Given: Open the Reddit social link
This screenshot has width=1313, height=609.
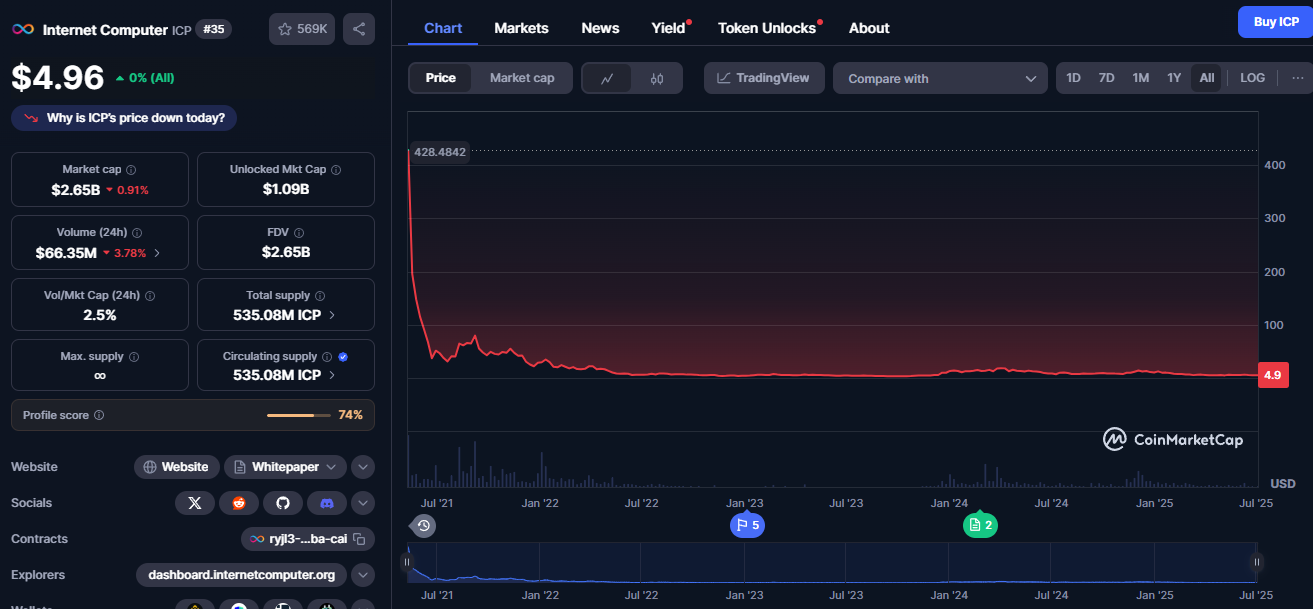Looking at the screenshot, I should coord(238,503).
